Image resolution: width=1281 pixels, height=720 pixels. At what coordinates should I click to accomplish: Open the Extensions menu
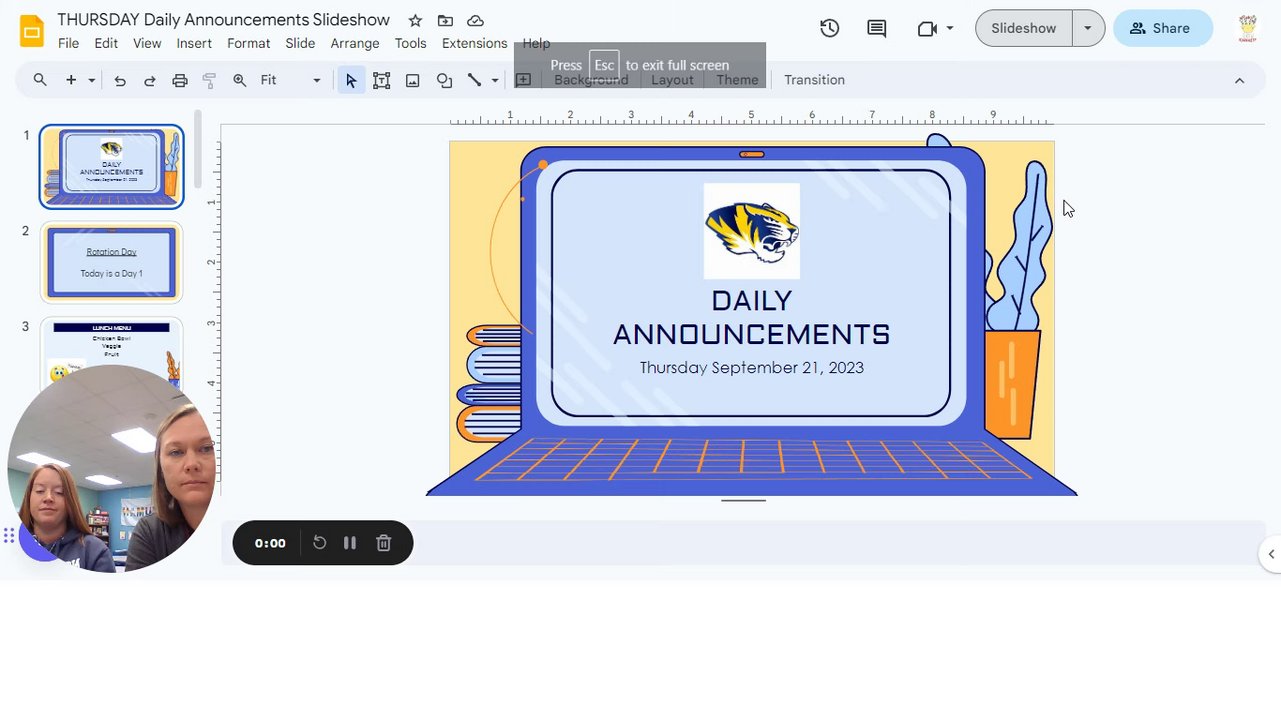pos(474,43)
